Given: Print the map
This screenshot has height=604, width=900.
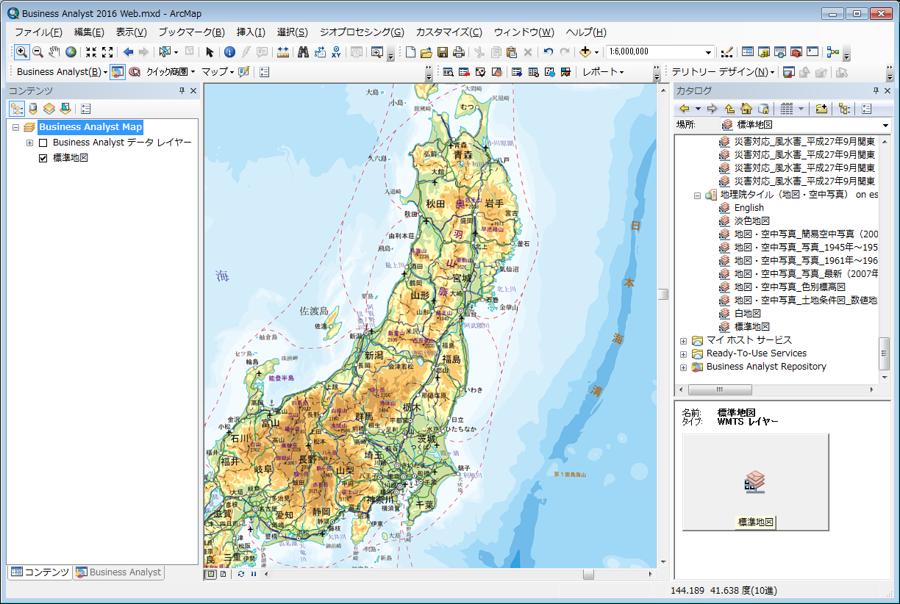Looking at the screenshot, I should tap(459, 52).
